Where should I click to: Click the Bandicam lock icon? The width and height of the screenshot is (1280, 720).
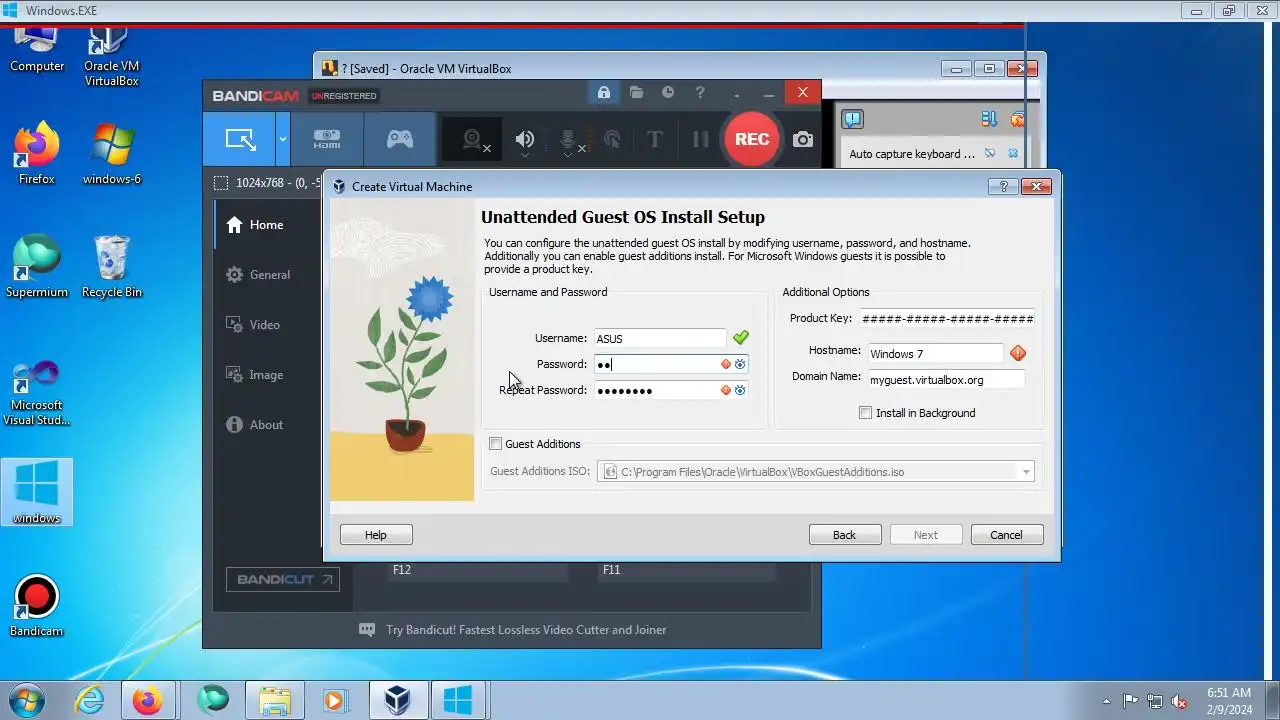pos(604,93)
